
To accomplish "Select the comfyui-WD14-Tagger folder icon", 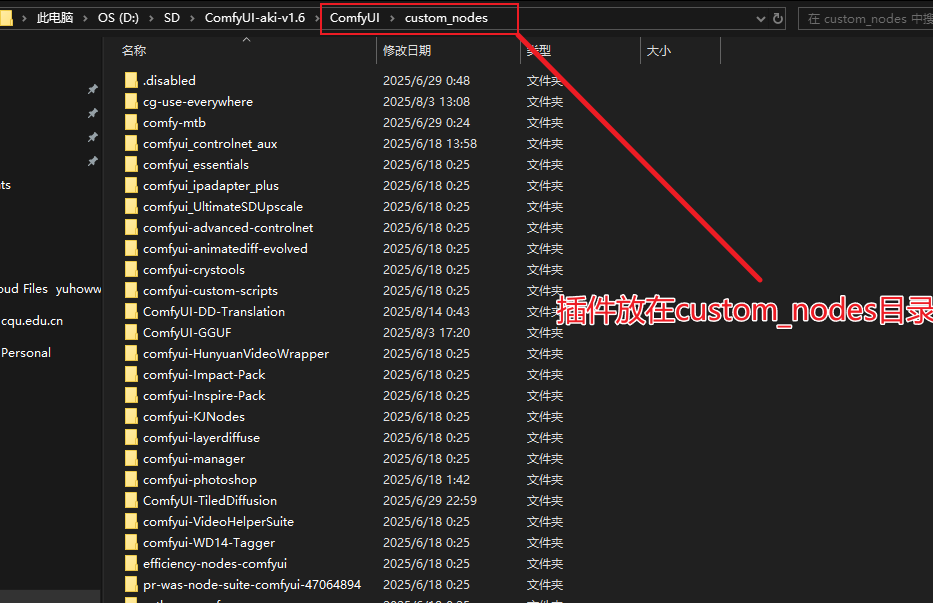I will 132,542.
